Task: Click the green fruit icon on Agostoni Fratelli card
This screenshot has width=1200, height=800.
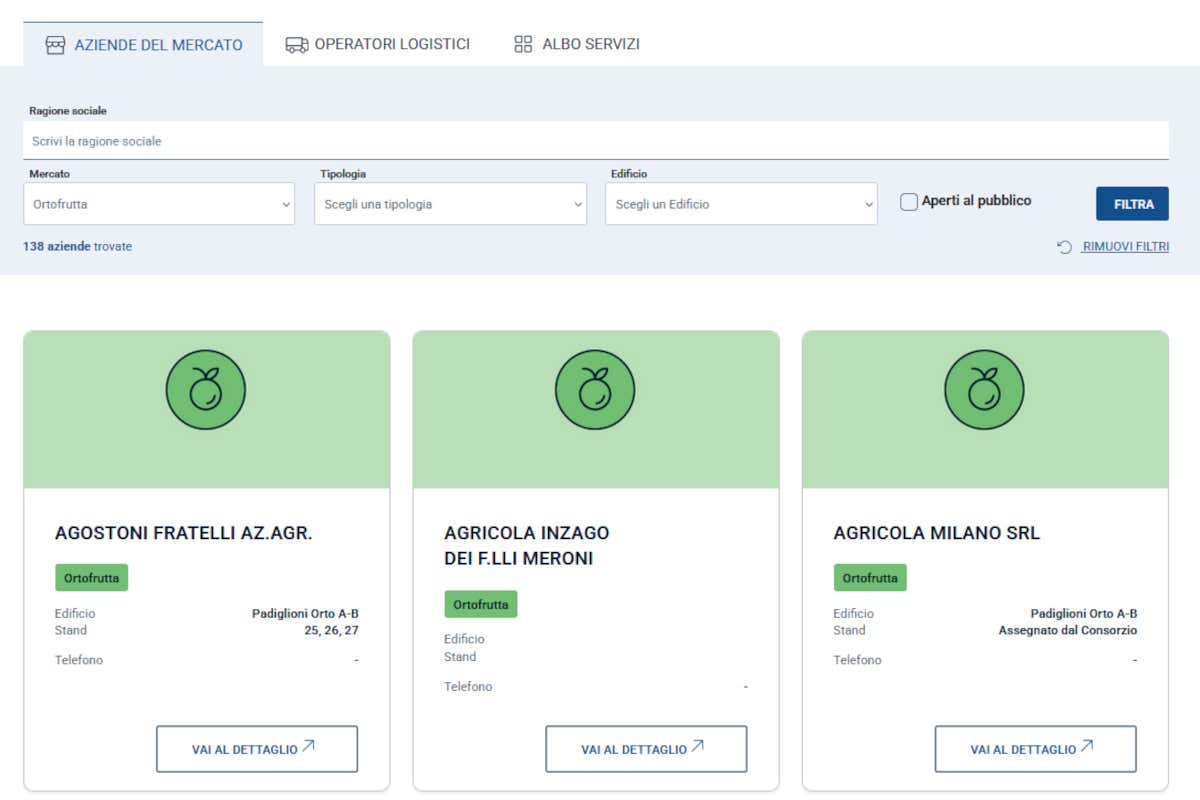Action: point(205,390)
